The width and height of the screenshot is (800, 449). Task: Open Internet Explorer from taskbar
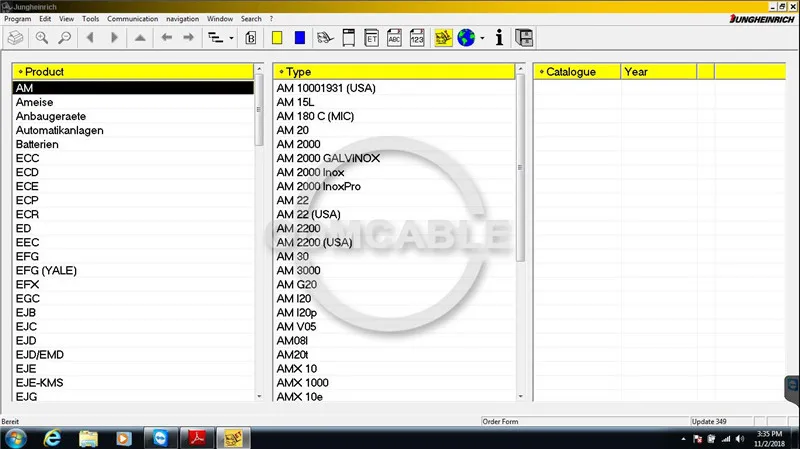[52, 438]
